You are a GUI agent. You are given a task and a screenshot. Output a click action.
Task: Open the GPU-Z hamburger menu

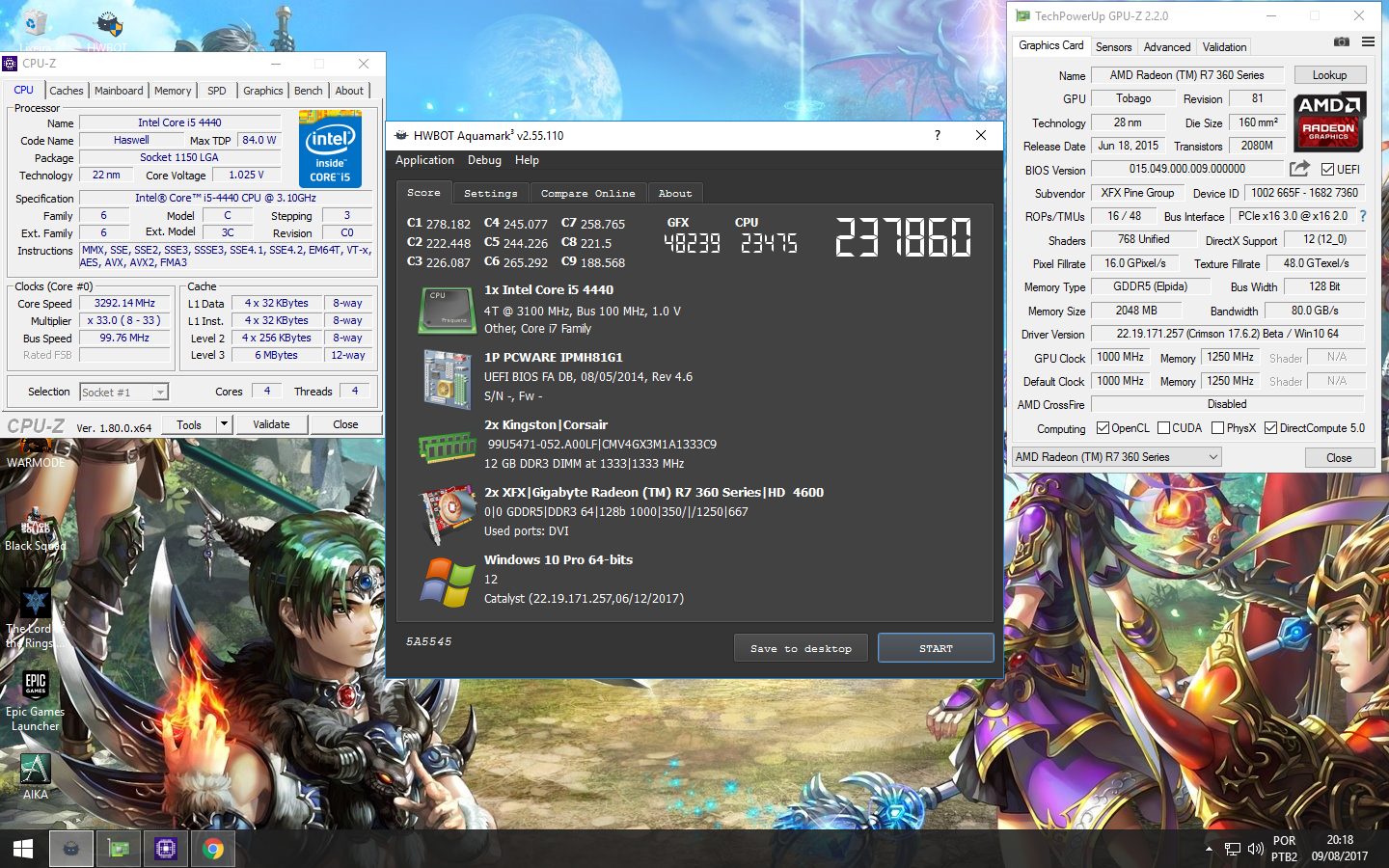(x=1368, y=41)
